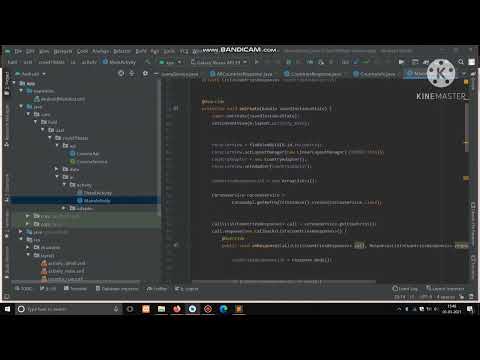The height and width of the screenshot is (360, 480).
Task: Hide the Project panel with minus icon
Action: click(x=156, y=73)
